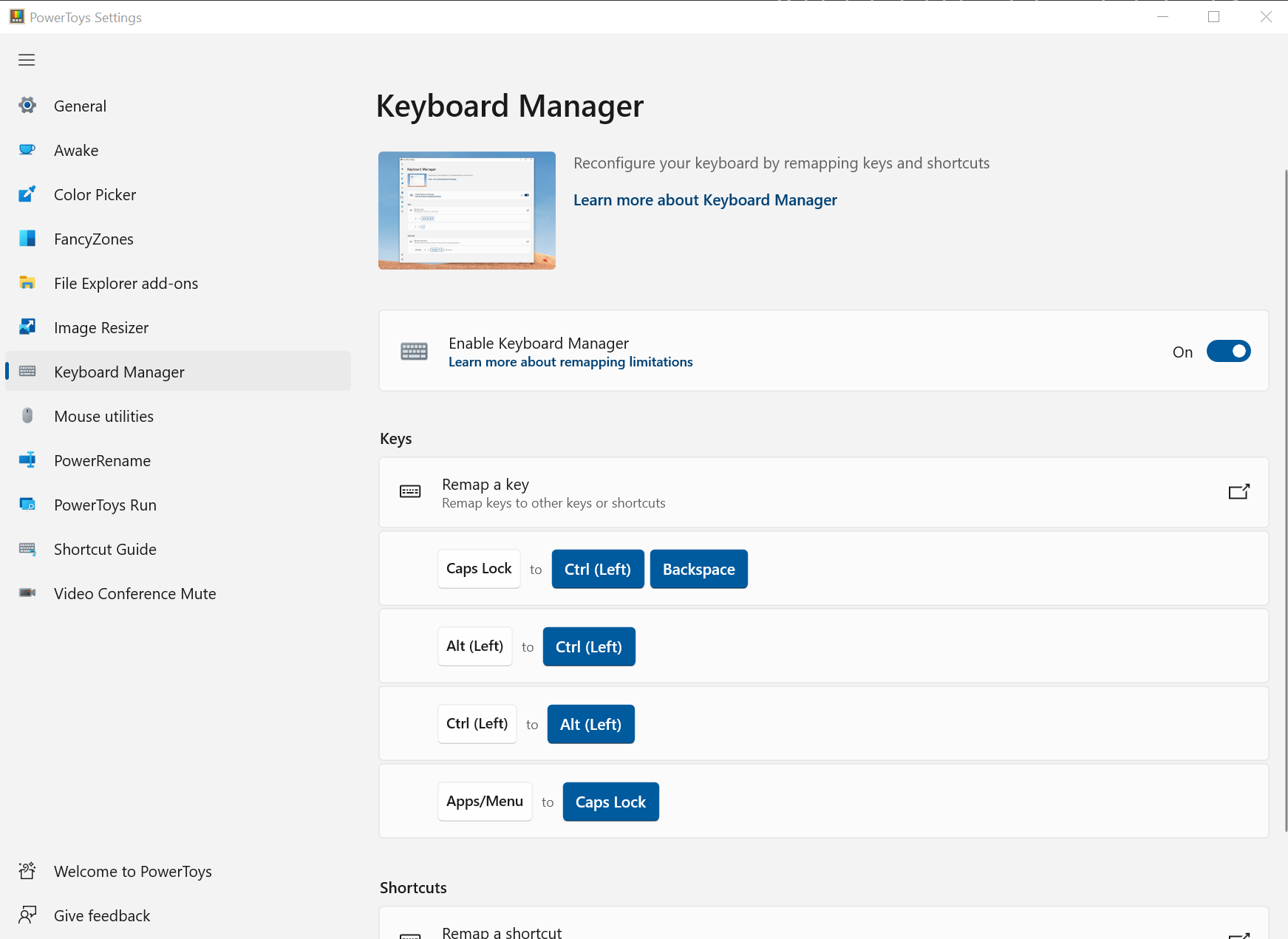Screen dimensions: 1288x939
Task: Open the General settings page
Action: [178, 106]
